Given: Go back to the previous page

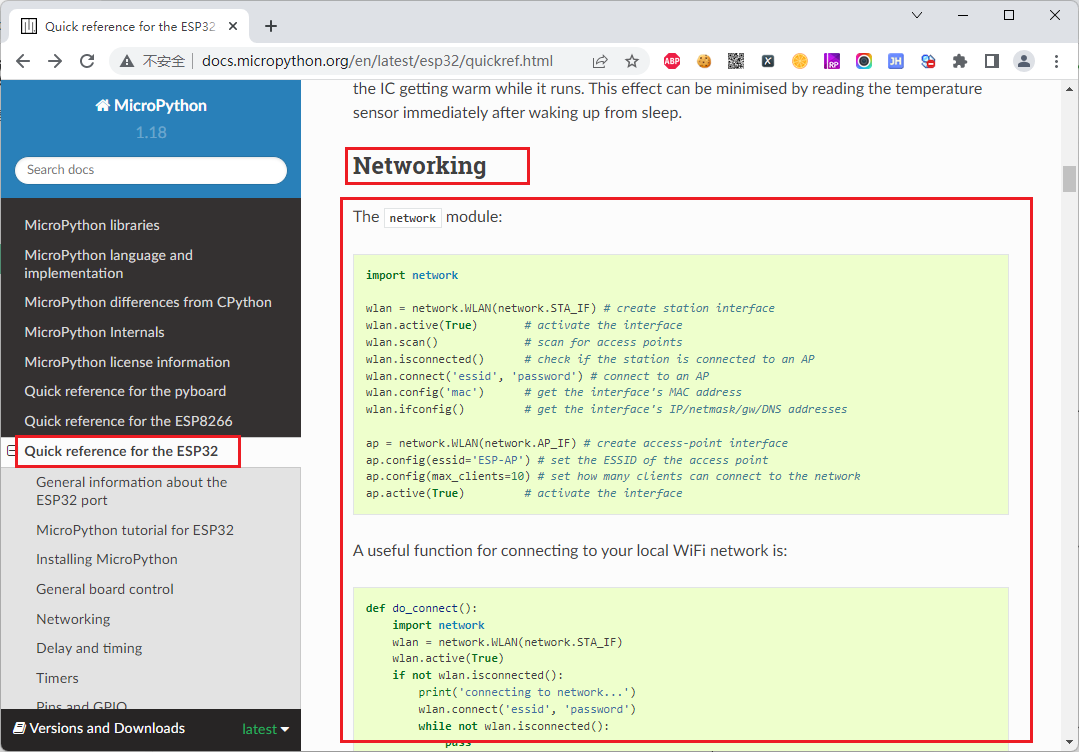Looking at the screenshot, I should point(23,61).
